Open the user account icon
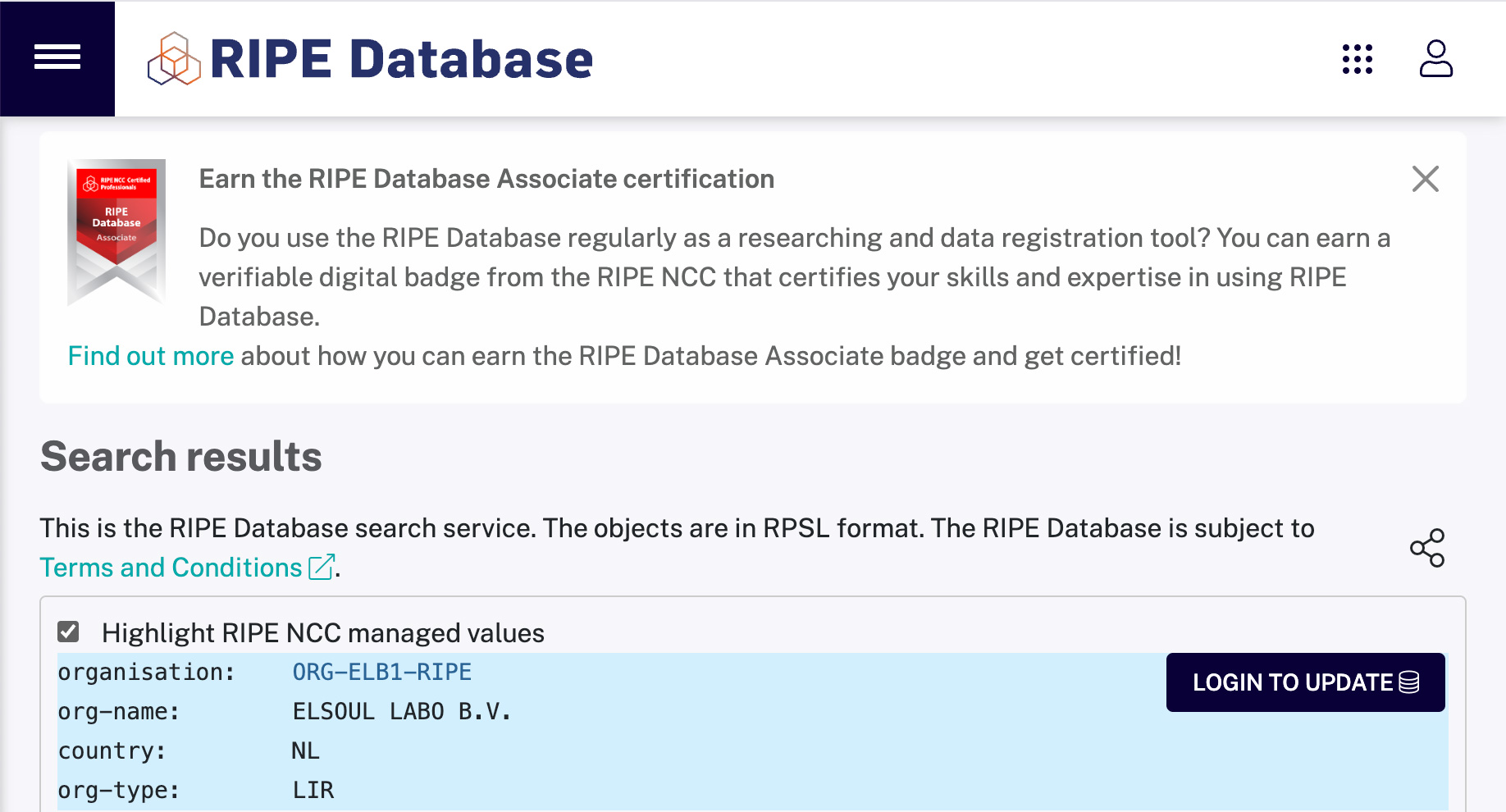The image size is (1506, 812). [1435, 59]
